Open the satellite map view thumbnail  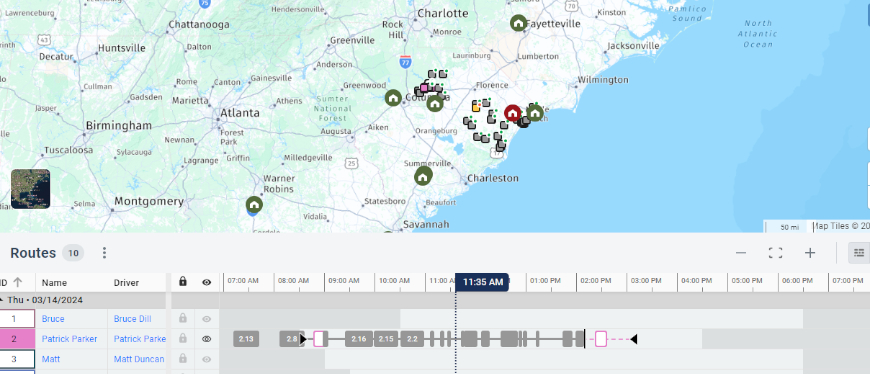[x=31, y=189]
